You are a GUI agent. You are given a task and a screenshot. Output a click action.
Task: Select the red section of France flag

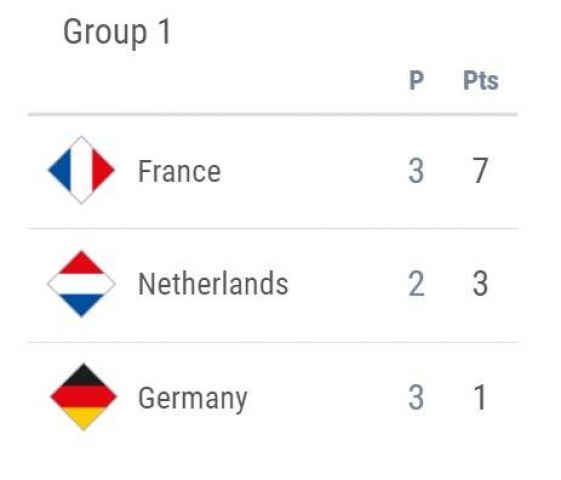click(x=102, y=170)
